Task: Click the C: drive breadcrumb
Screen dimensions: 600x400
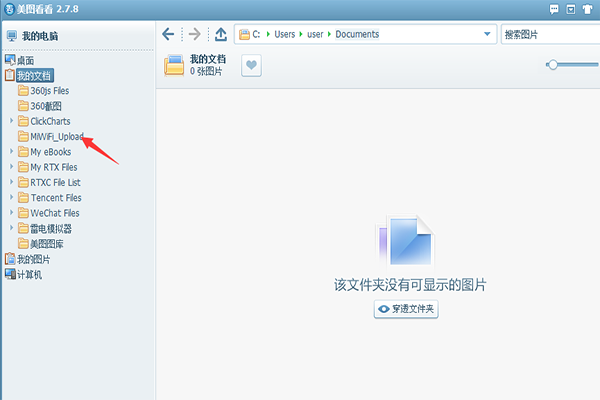Action: [256, 34]
